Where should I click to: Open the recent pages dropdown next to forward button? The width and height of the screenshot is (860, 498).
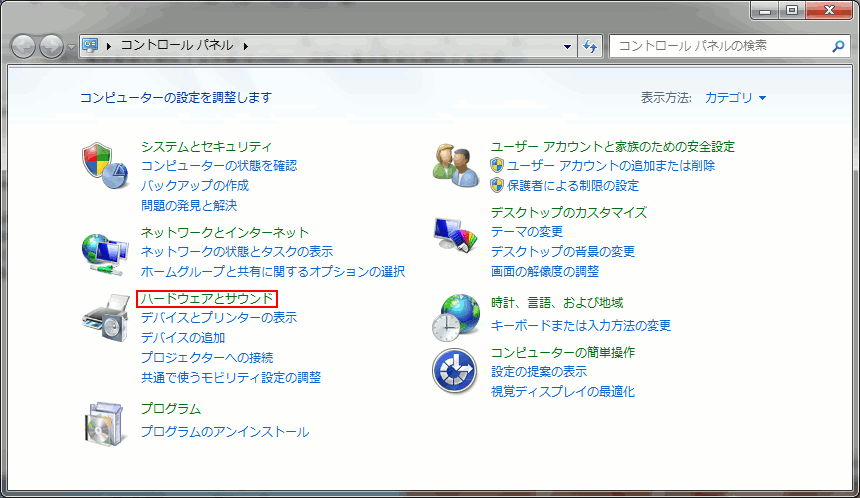71,47
